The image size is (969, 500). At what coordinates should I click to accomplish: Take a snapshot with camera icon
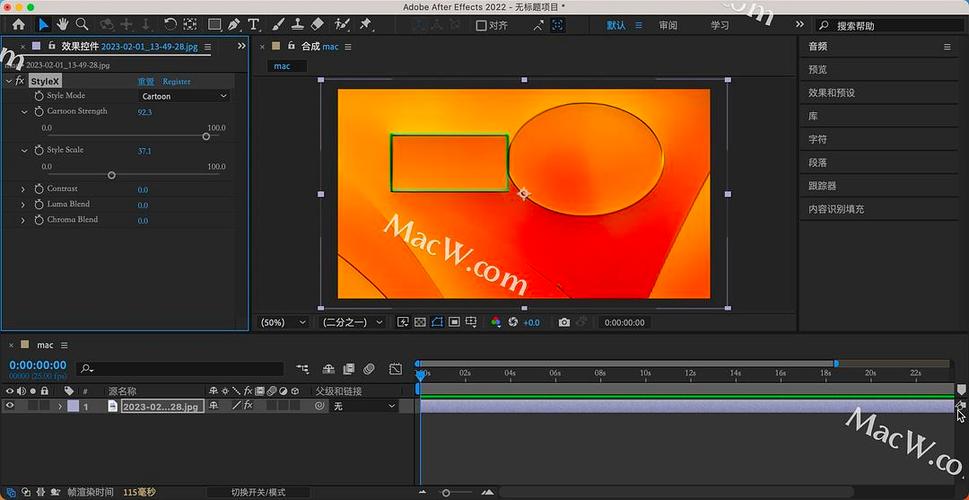[564, 323]
